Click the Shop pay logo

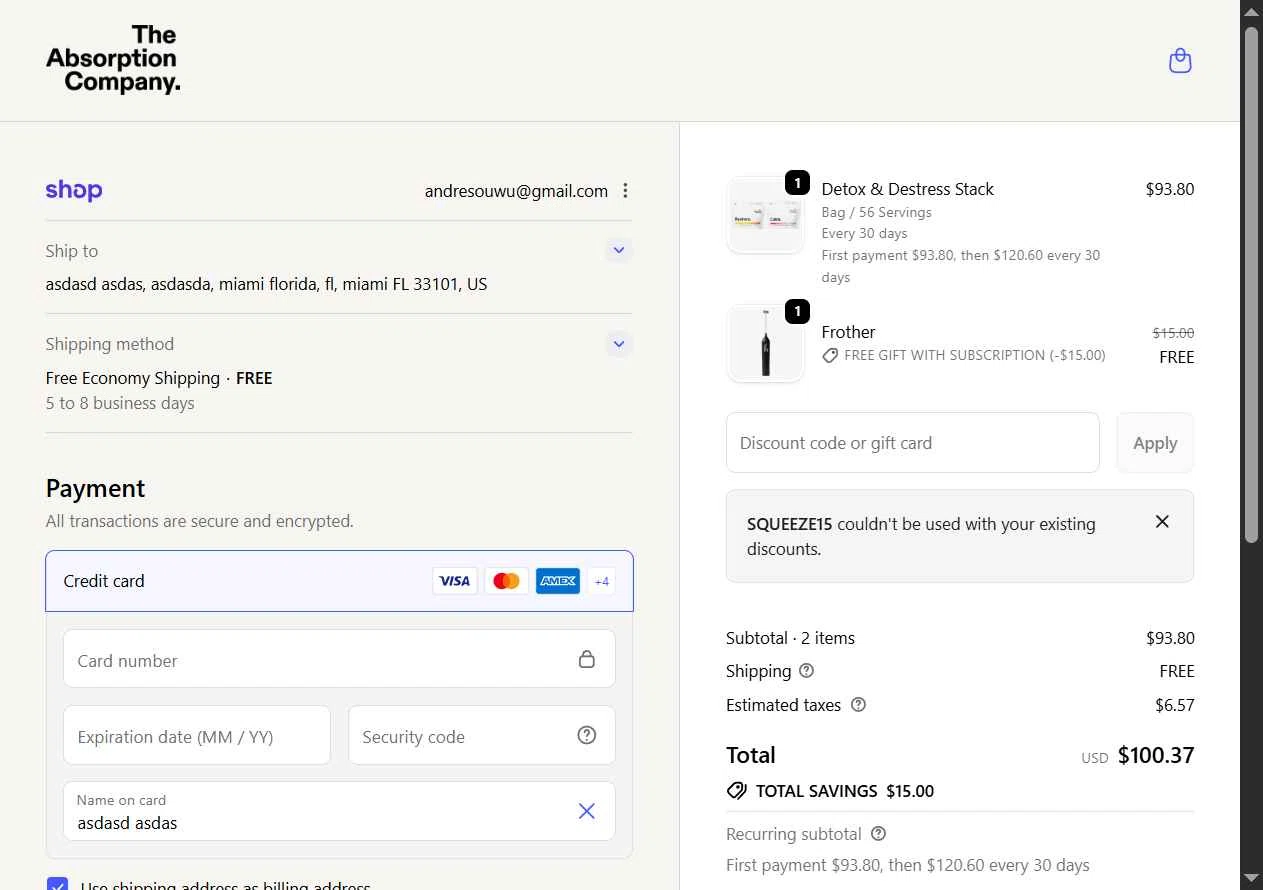pyautogui.click(x=74, y=190)
